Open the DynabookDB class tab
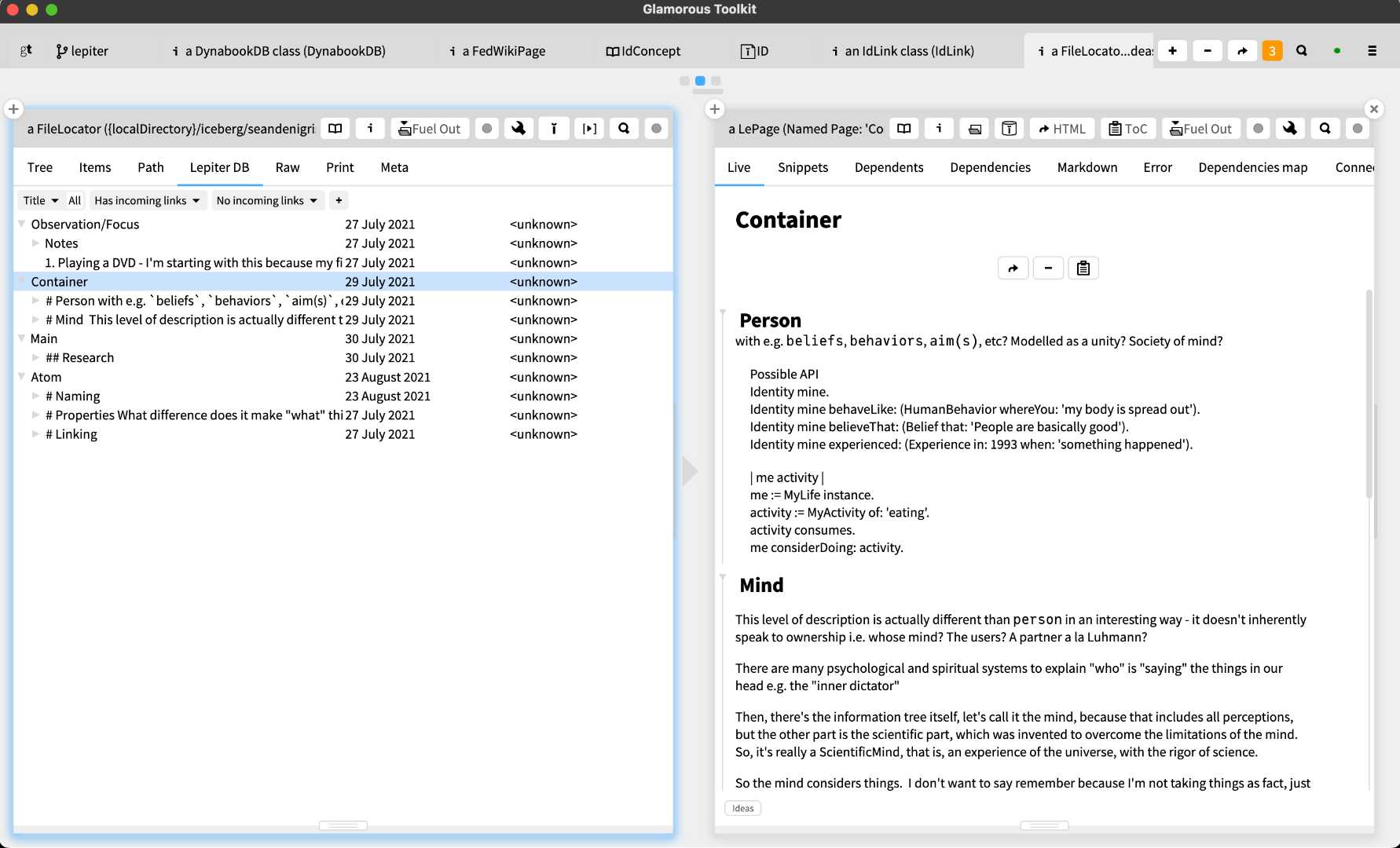Image resolution: width=1400 pixels, height=848 pixels. pyautogui.click(x=280, y=50)
